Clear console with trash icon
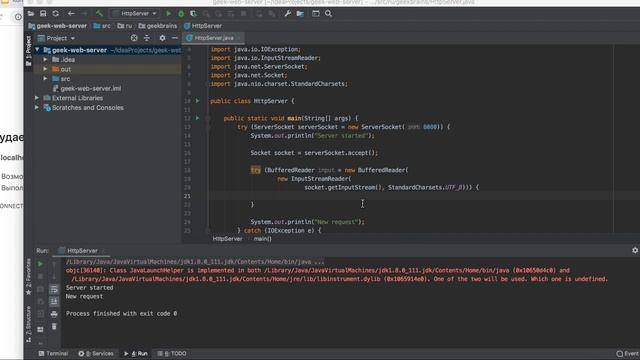 (54, 327)
